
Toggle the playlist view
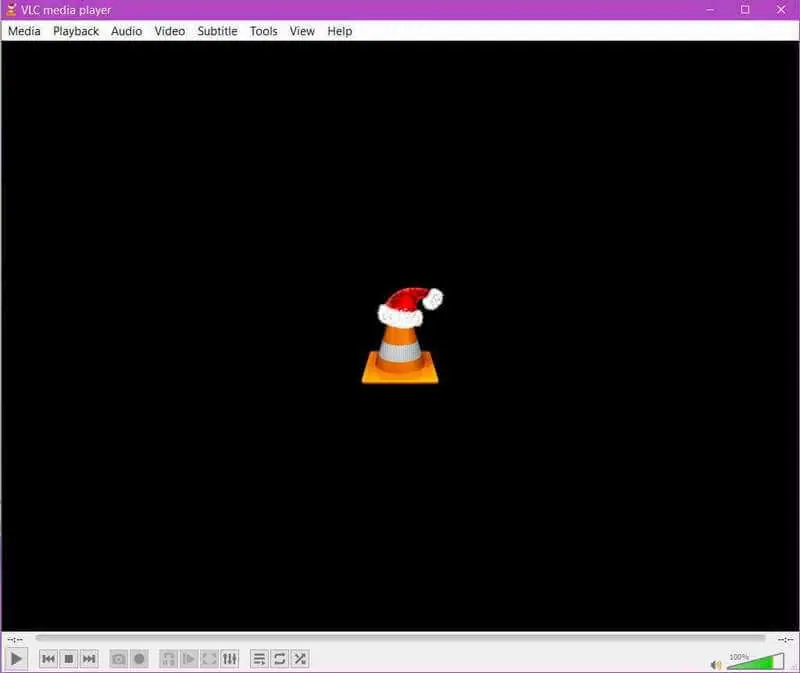[x=259, y=659]
